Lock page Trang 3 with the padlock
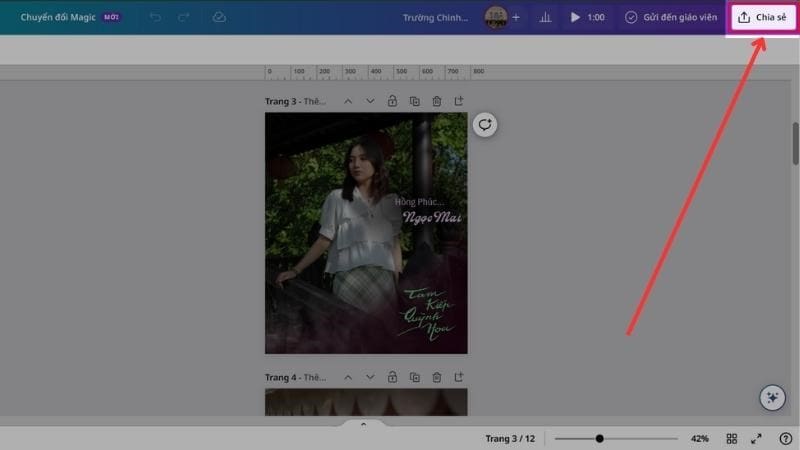 392,101
